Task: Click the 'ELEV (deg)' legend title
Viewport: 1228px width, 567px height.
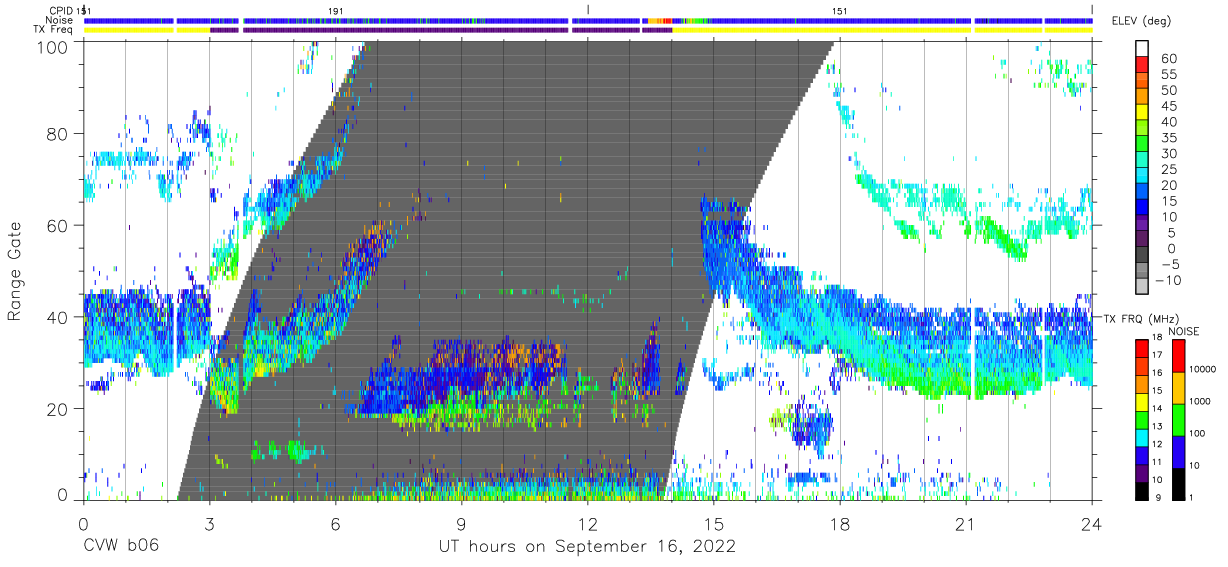Action: (x=1140, y=21)
